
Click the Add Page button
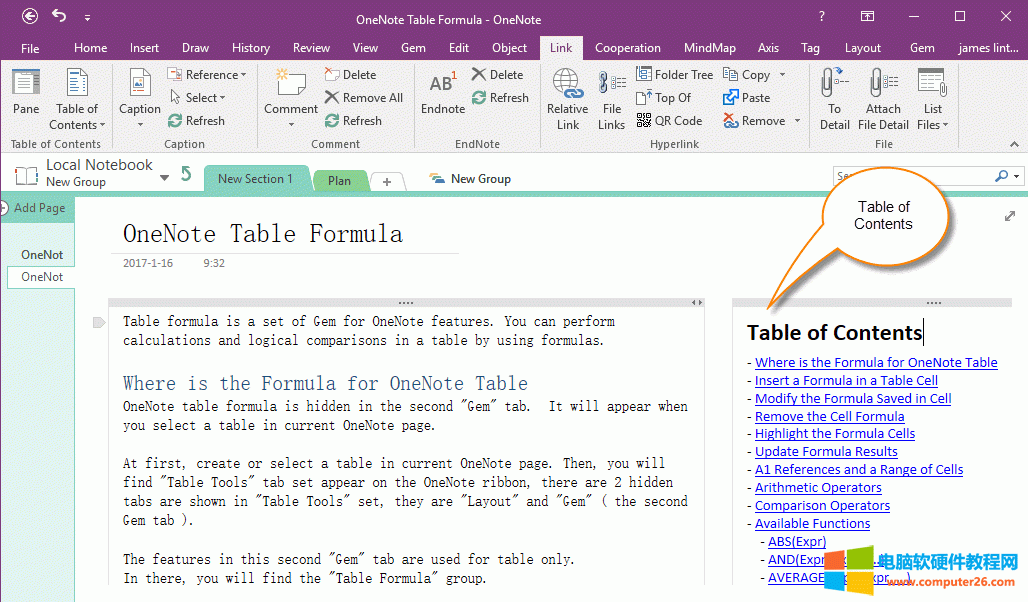click(x=38, y=208)
